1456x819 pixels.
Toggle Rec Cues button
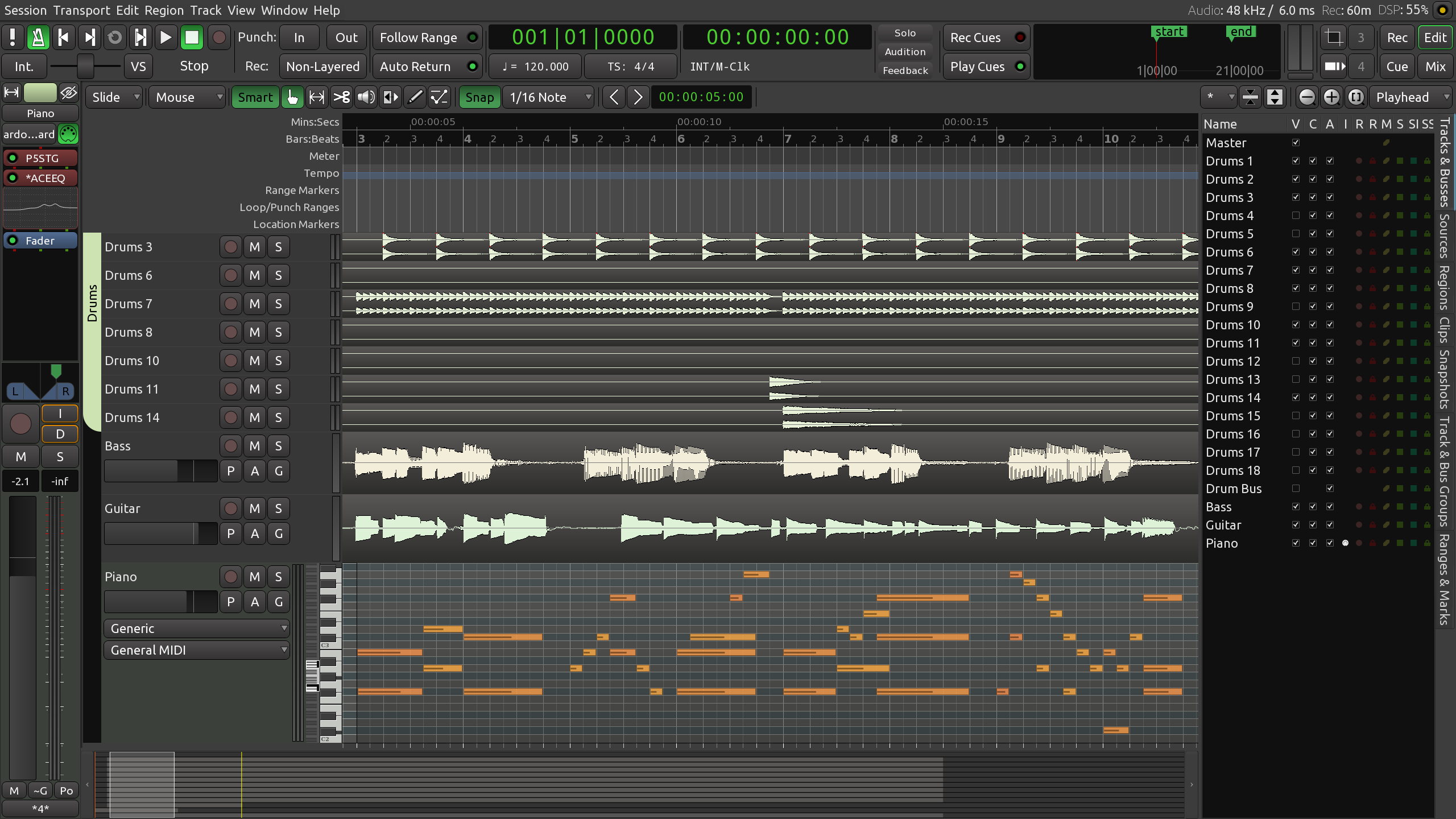[x=986, y=38]
